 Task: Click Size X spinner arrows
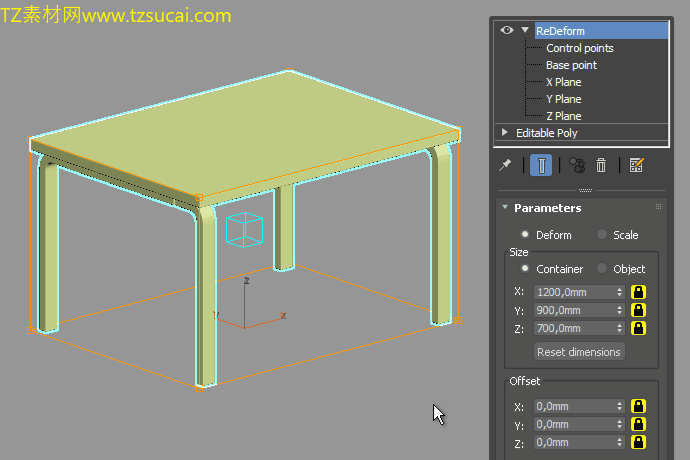point(620,292)
